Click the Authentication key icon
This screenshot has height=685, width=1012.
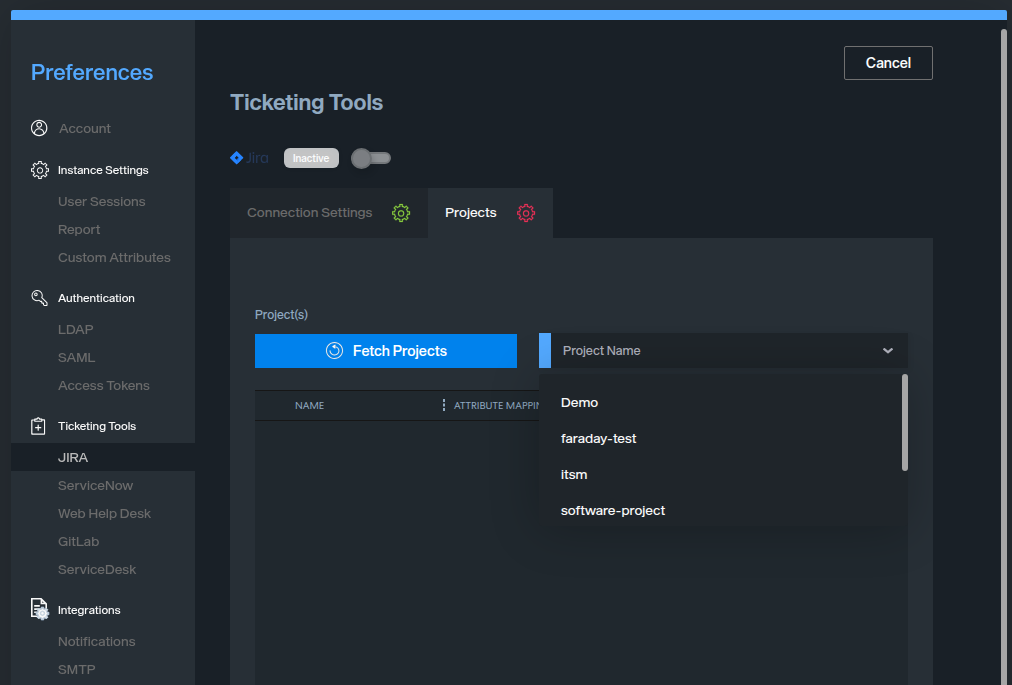39,298
